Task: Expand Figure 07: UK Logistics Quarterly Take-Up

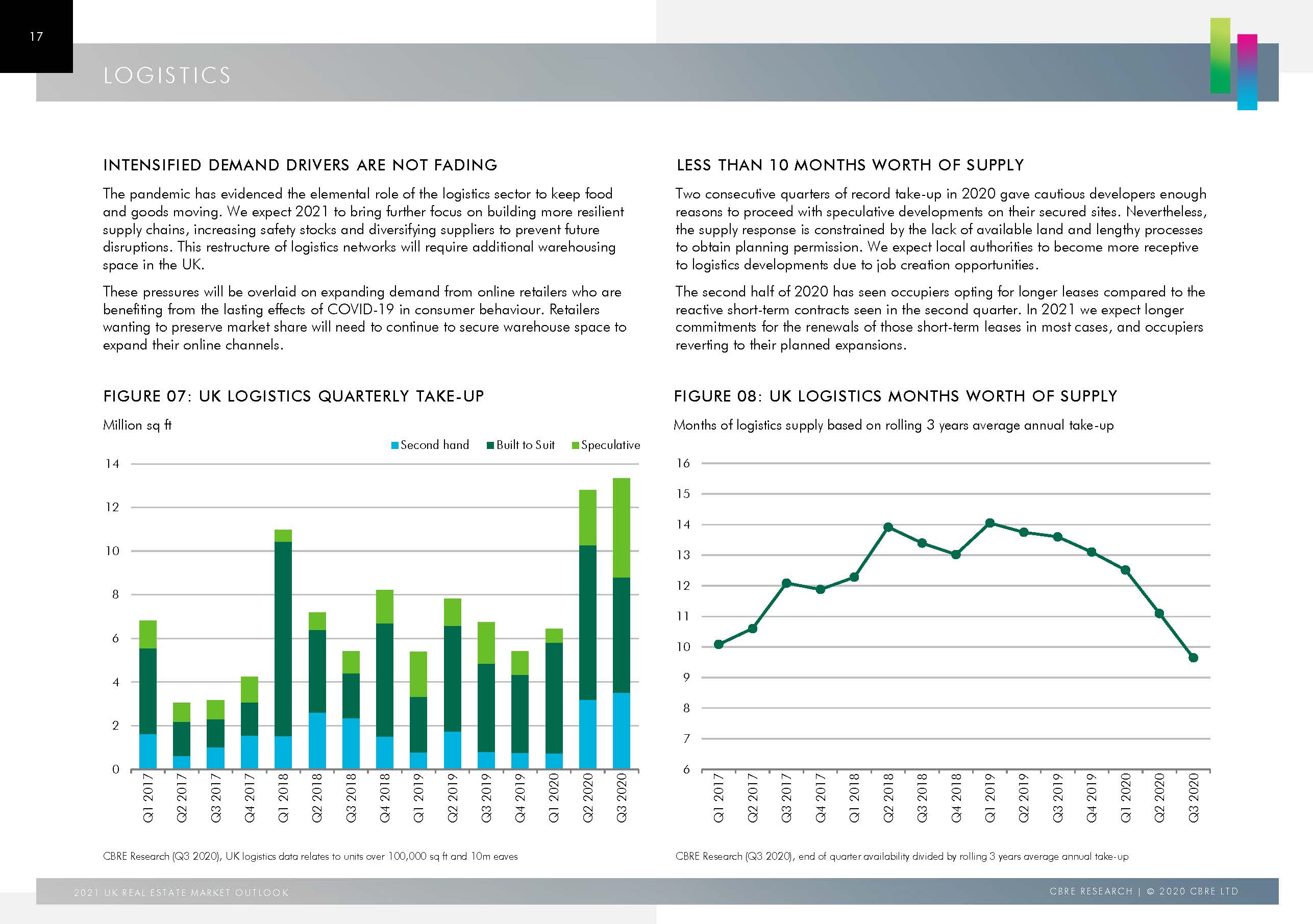Action: pos(293,396)
